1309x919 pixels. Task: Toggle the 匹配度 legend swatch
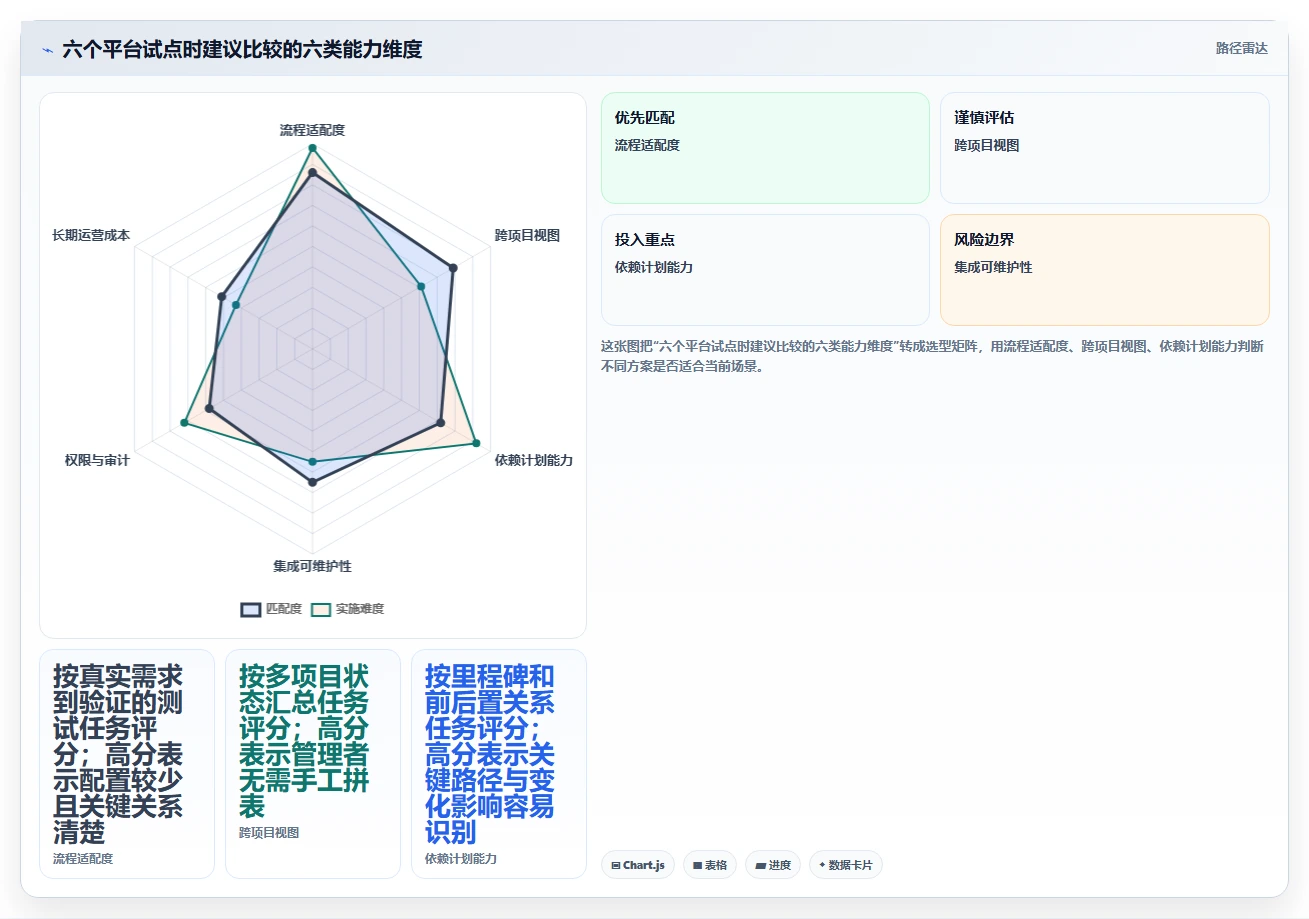tap(251, 609)
